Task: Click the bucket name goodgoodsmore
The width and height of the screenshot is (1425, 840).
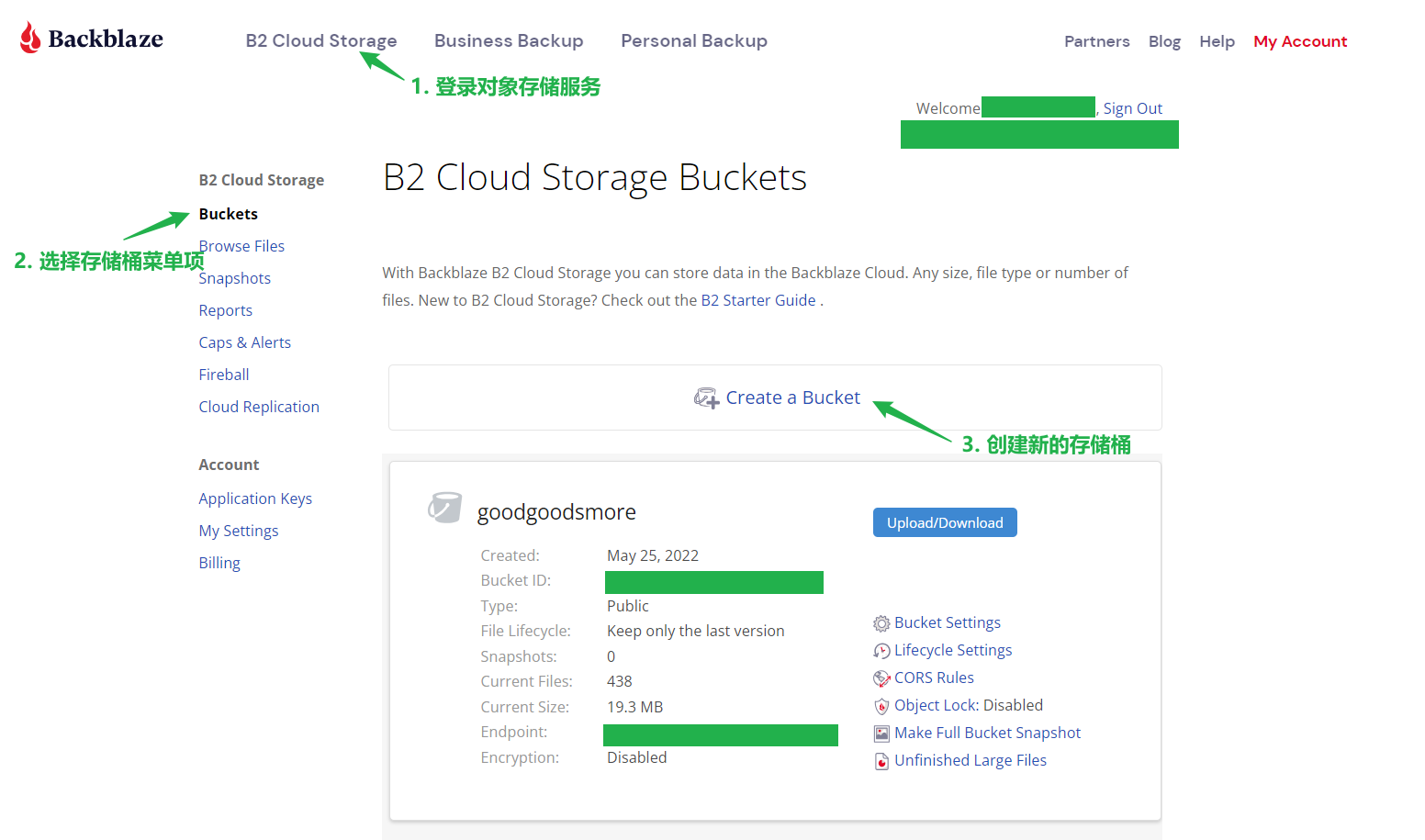Action: click(x=556, y=511)
